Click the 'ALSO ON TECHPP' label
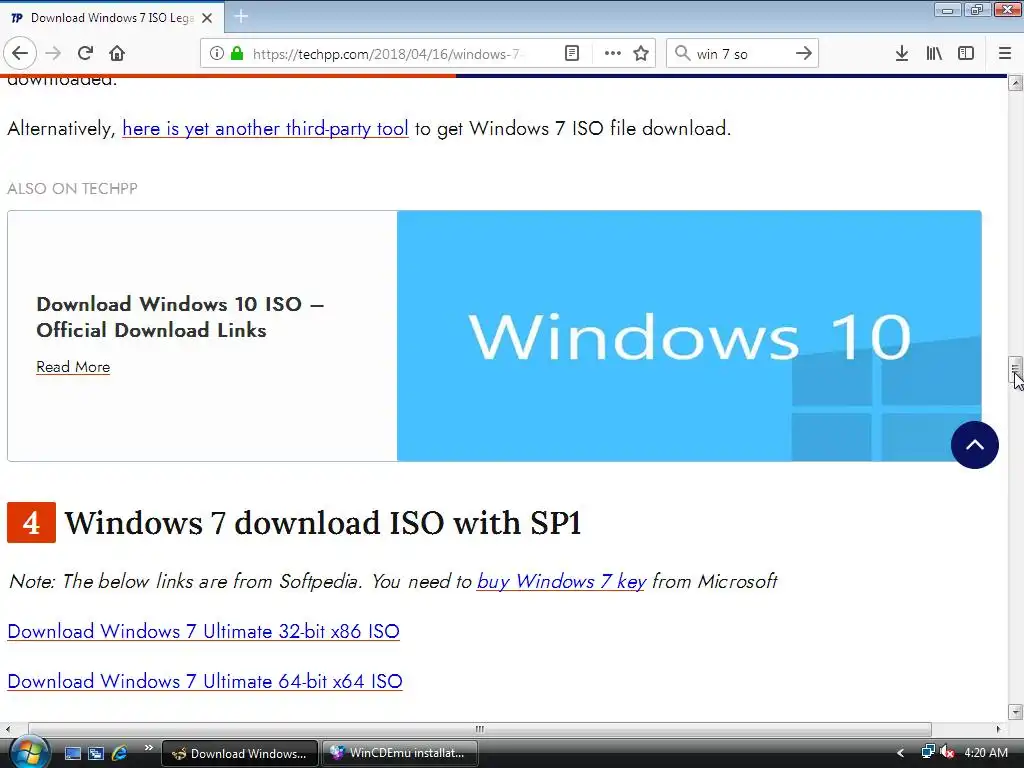Image resolution: width=1024 pixels, height=768 pixels. click(x=72, y=189)
